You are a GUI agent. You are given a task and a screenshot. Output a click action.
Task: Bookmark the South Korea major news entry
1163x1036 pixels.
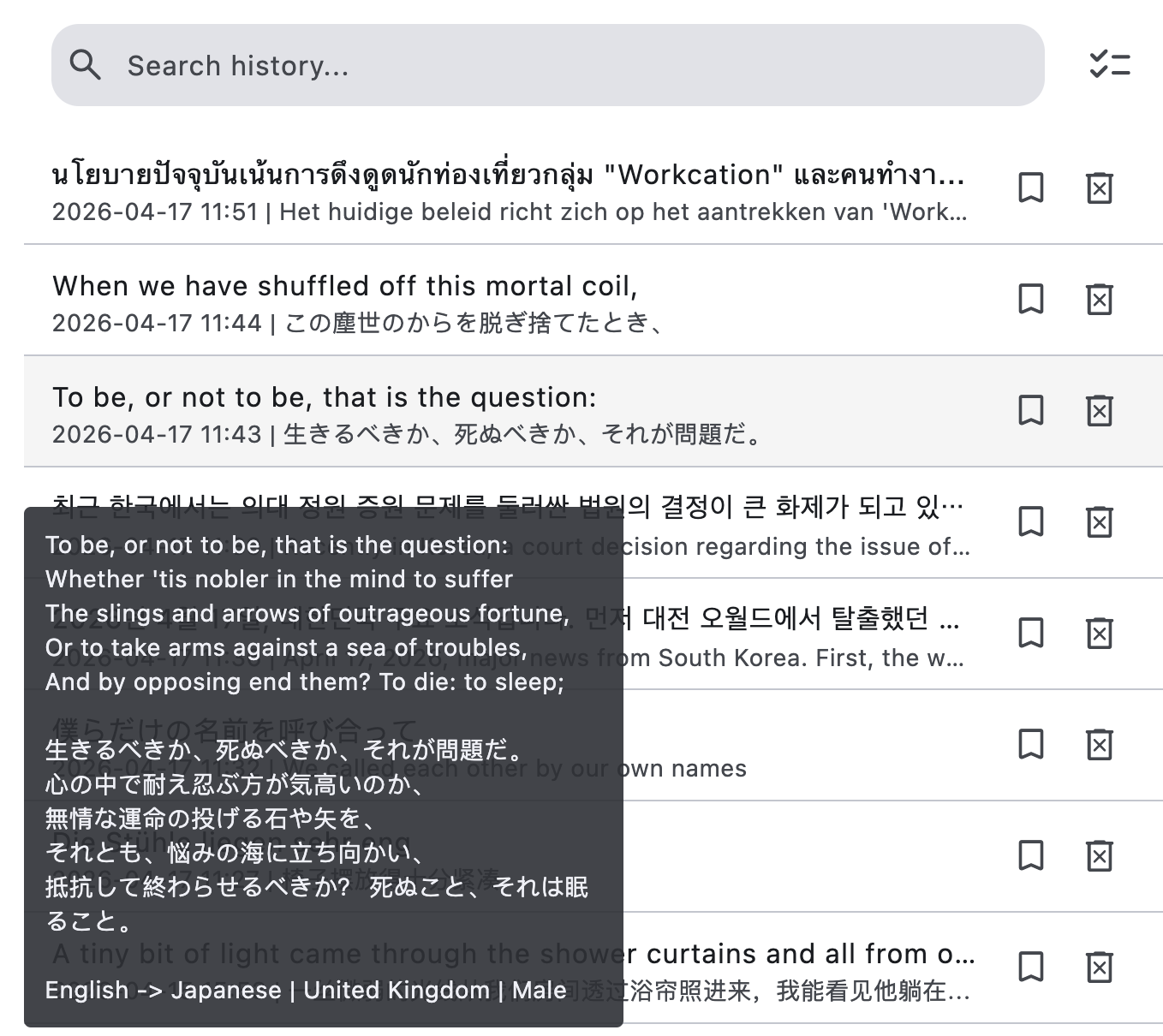click(1031, 633)
